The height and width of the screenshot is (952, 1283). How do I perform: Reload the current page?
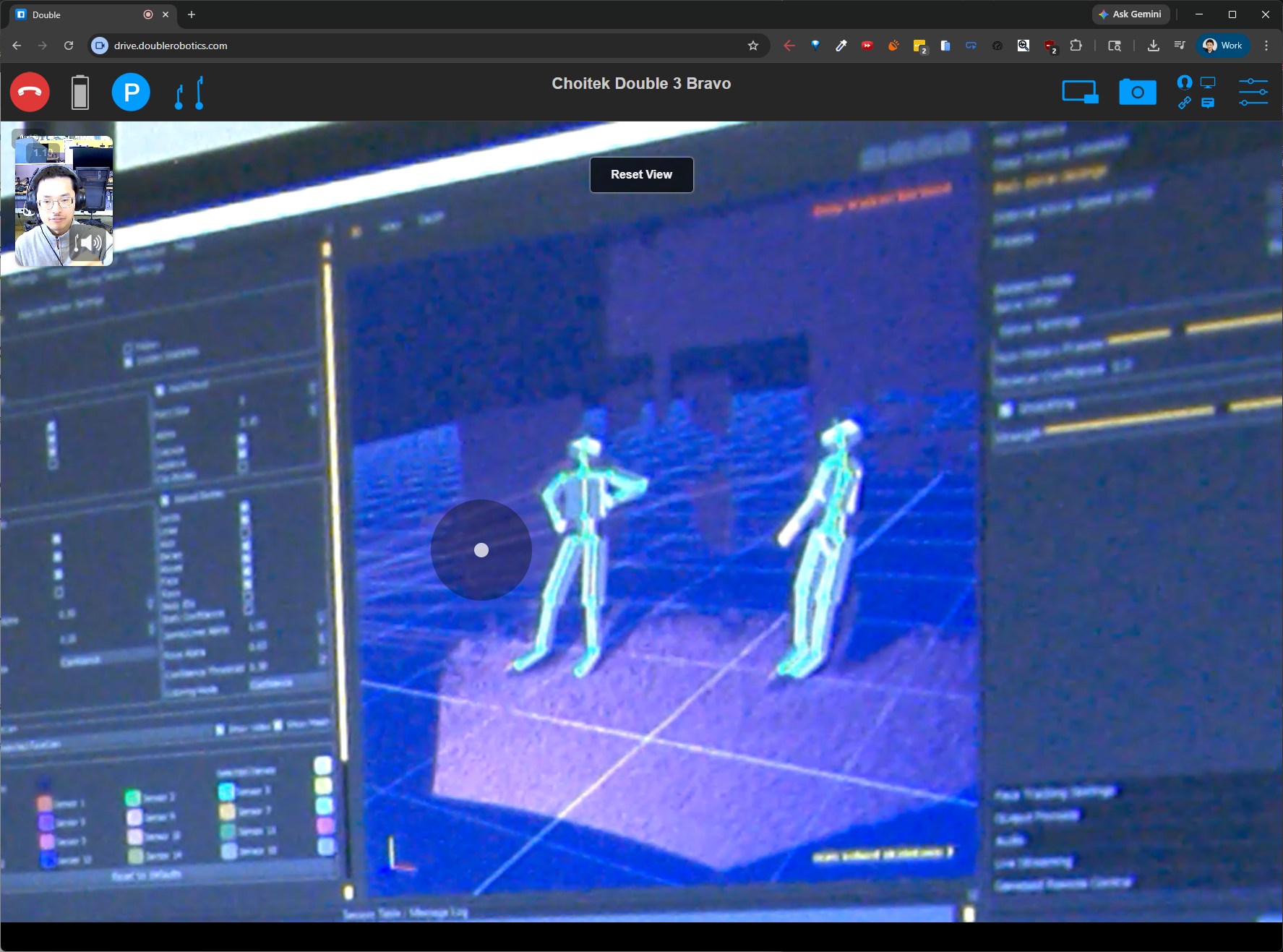click(69, 46)
